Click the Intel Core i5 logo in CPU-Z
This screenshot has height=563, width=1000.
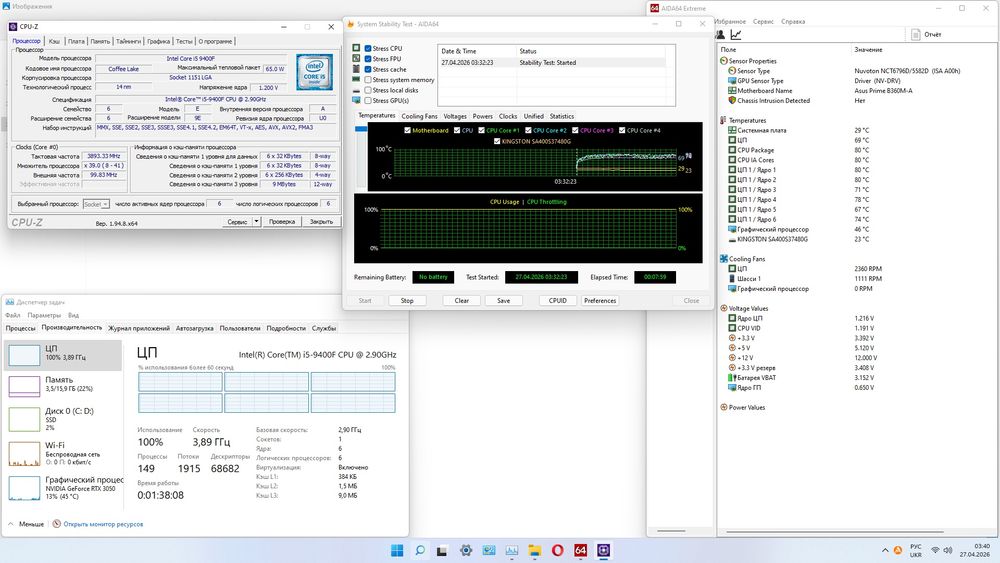(314, 72)
